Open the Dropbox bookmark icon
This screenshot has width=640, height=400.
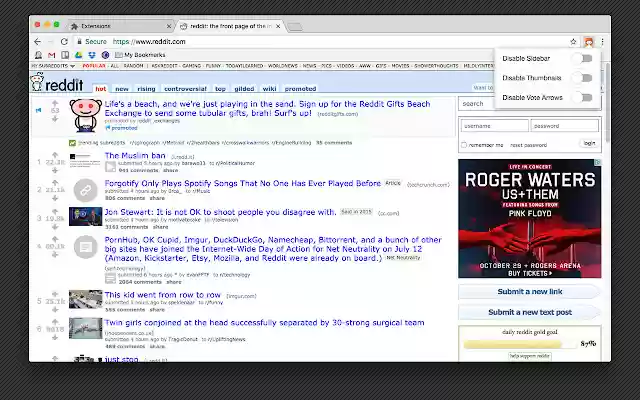click(92, 55)
